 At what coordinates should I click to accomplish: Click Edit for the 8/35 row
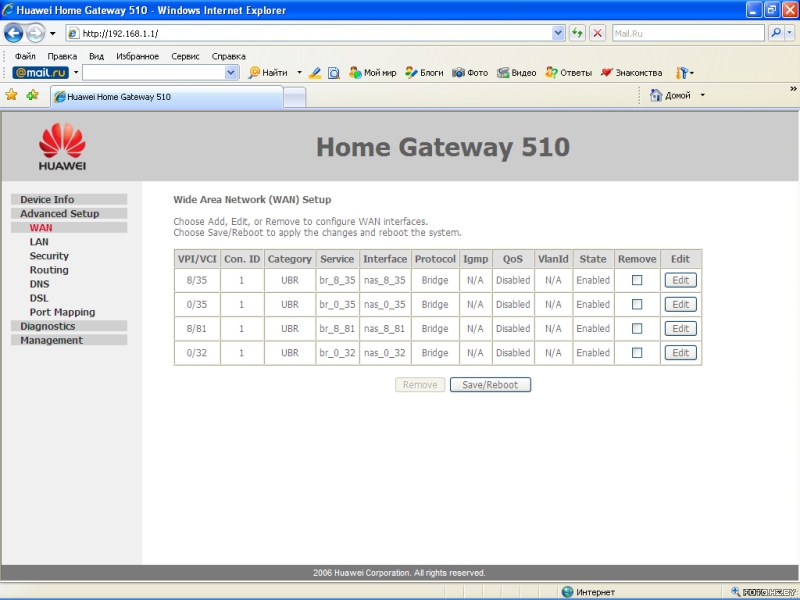pyautogui.click(x=680, y=280)
